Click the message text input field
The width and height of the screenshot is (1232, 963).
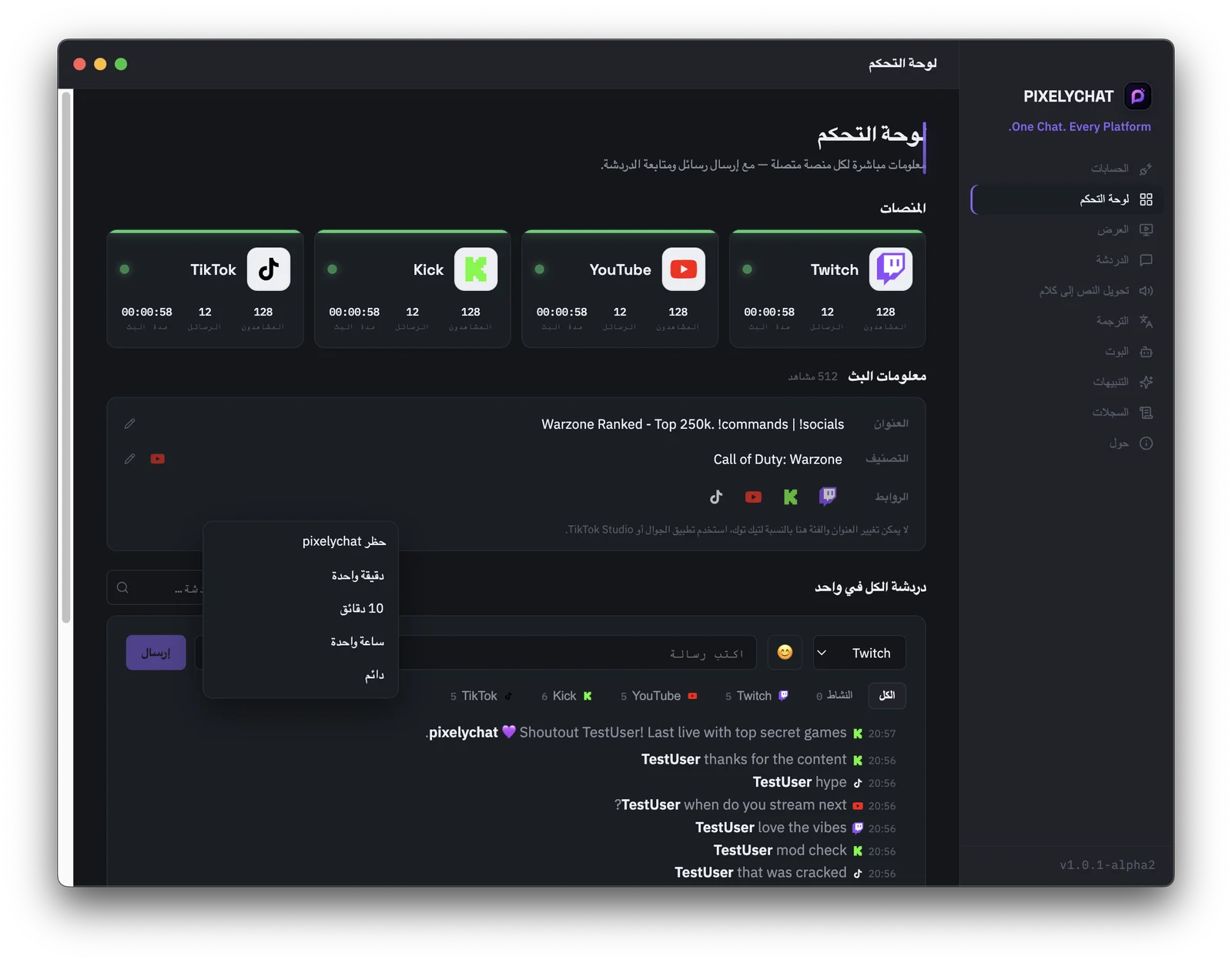point(577,653)
